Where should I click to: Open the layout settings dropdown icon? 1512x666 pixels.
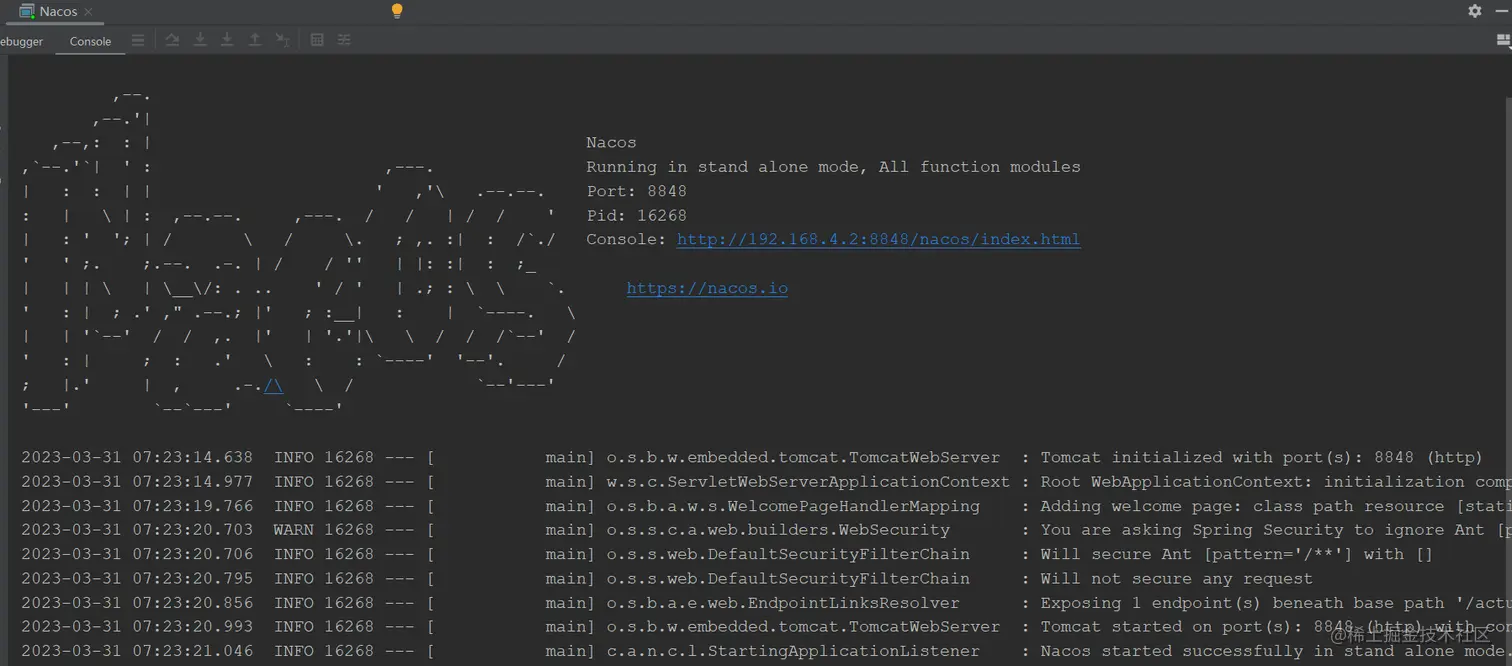1503,41
